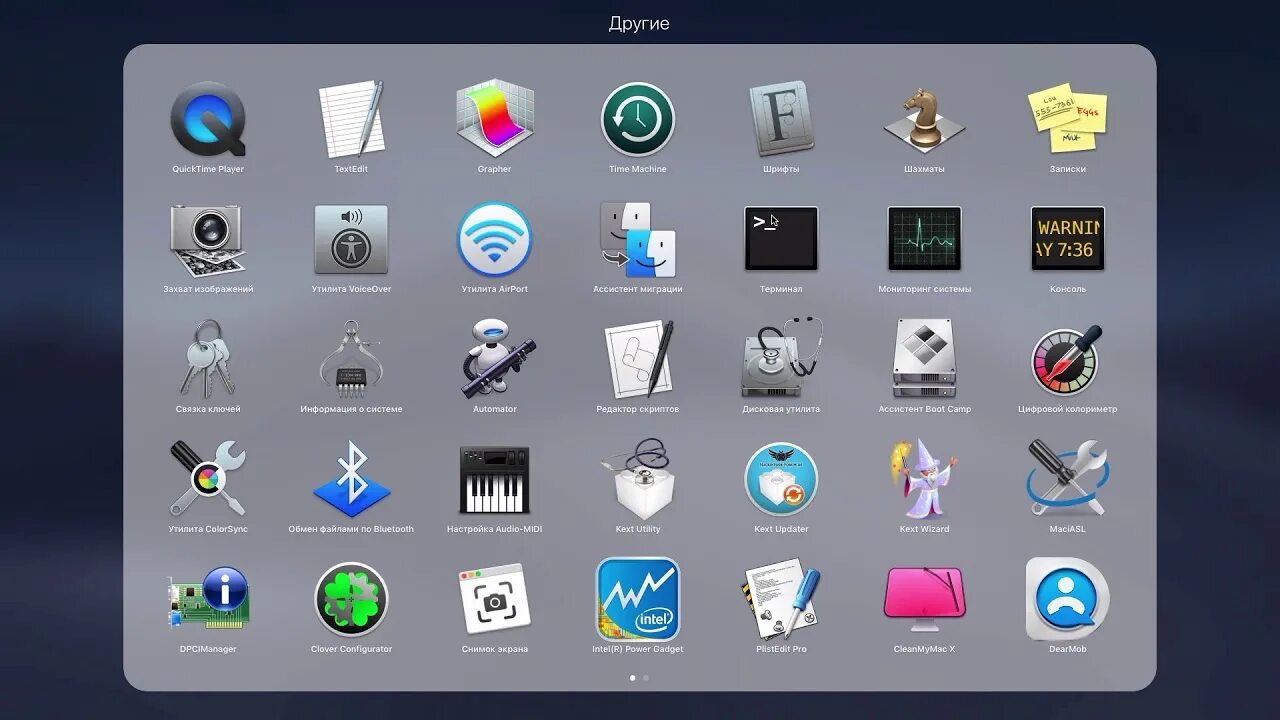Launch the Шахматы chess app
Image resolution: width=1280 pixels, height=720 pixels.
(x=924, y=119)
